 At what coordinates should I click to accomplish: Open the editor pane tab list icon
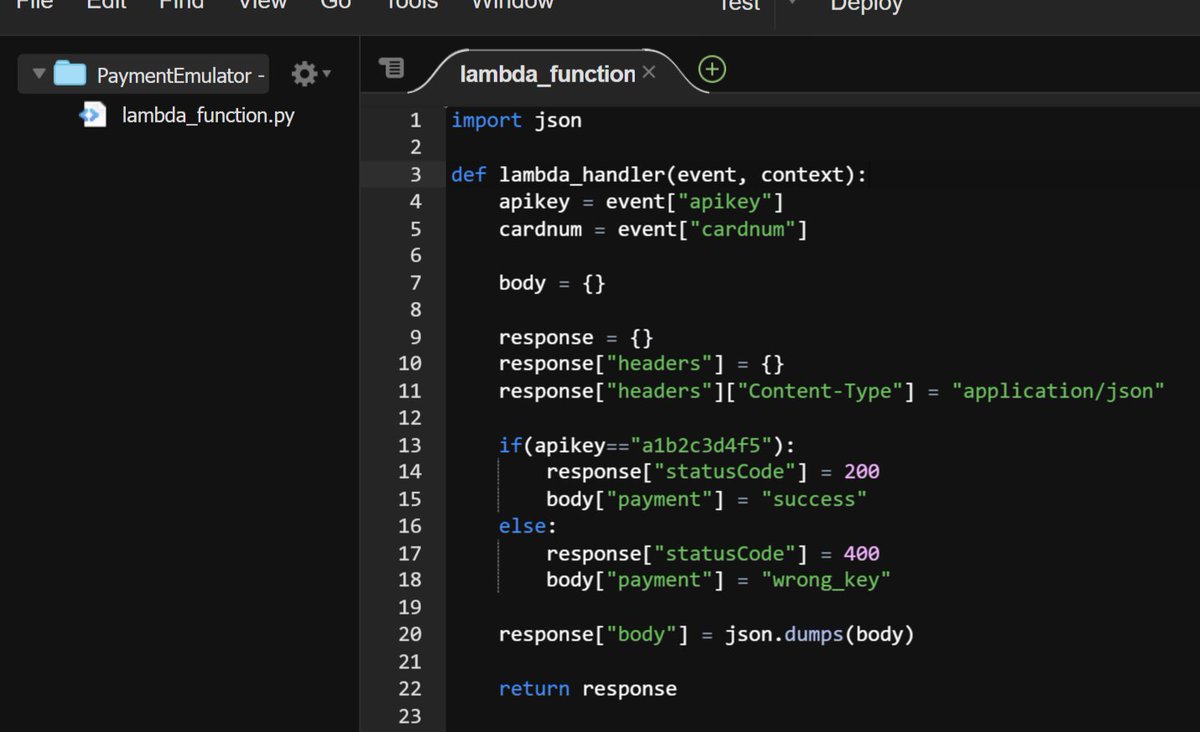[391, 68]
